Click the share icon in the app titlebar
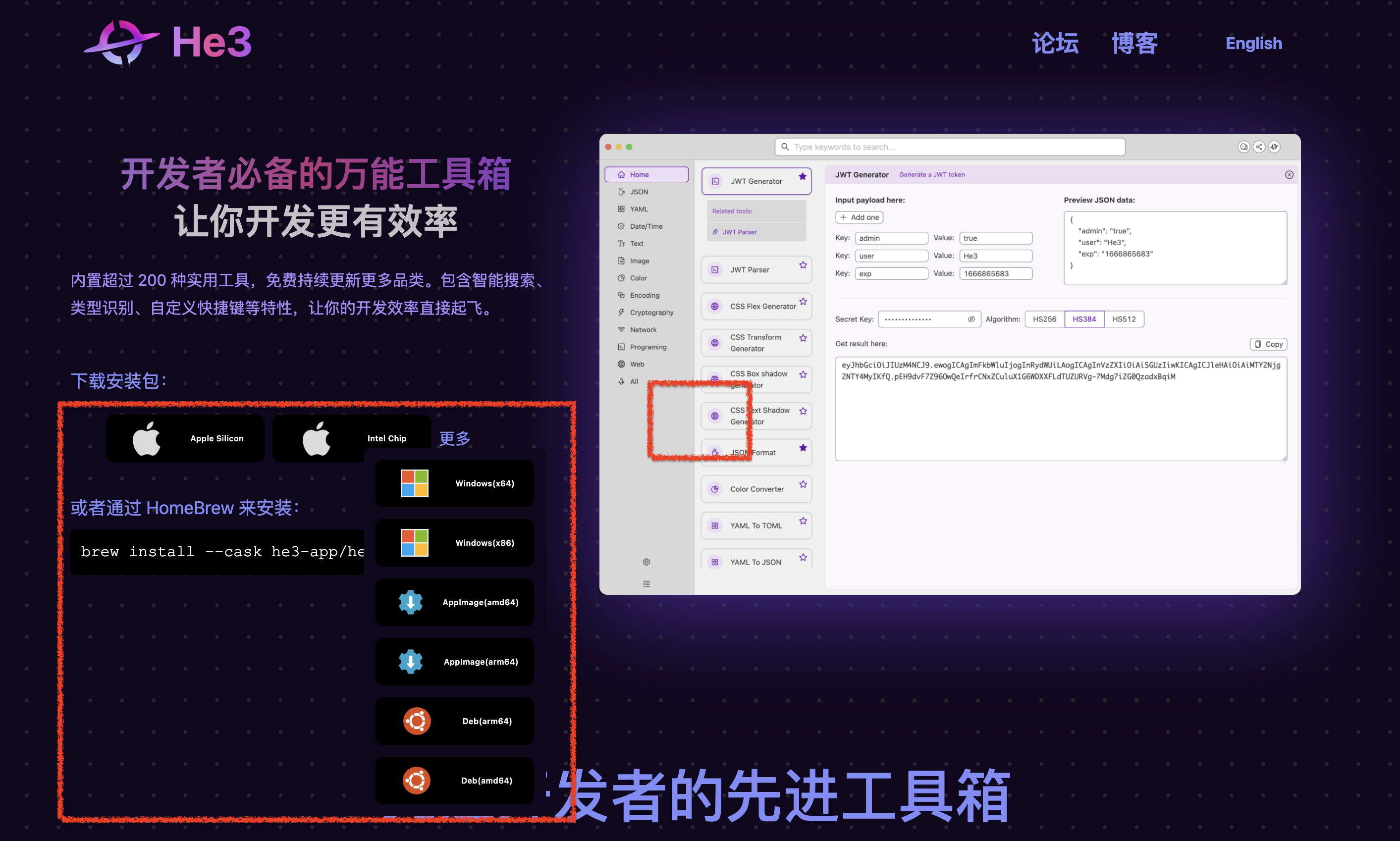The image size is (1400, 841). [1259, 146]
